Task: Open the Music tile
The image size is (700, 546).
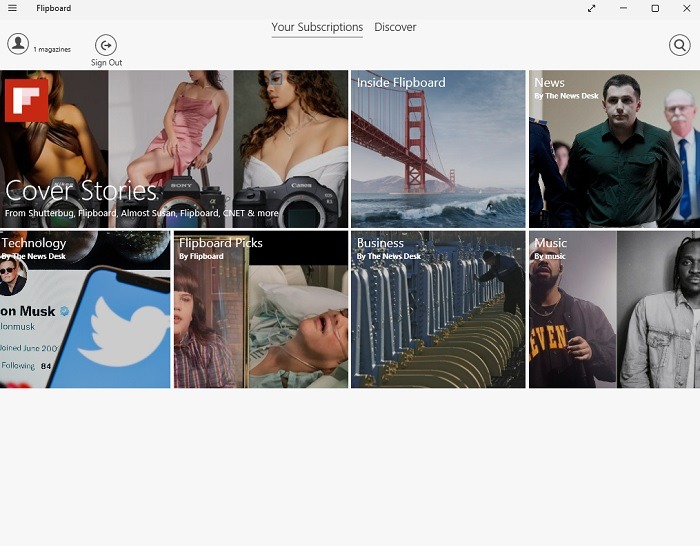Action: 614,309
